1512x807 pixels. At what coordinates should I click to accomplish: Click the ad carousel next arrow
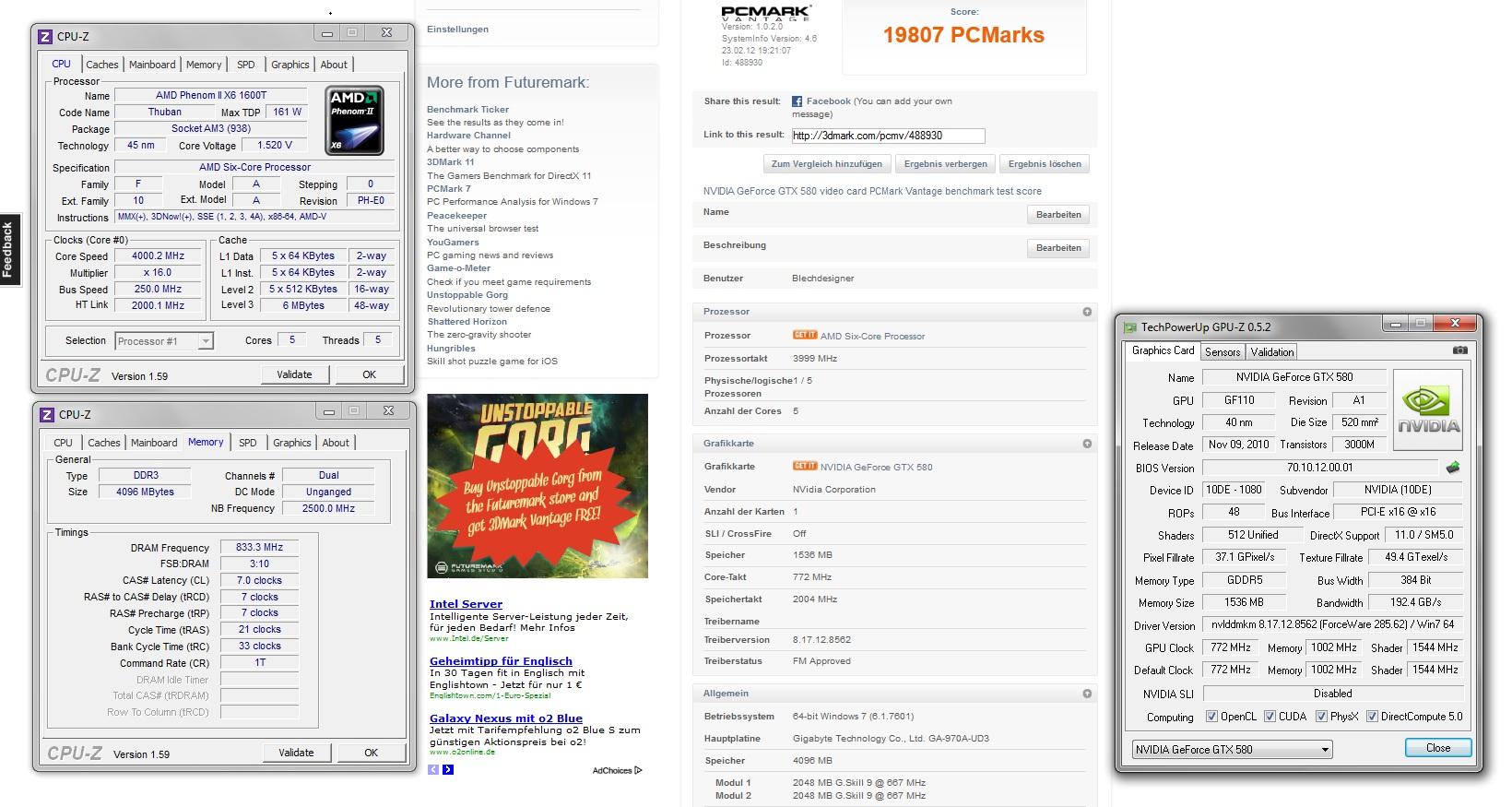coord(448,769)
